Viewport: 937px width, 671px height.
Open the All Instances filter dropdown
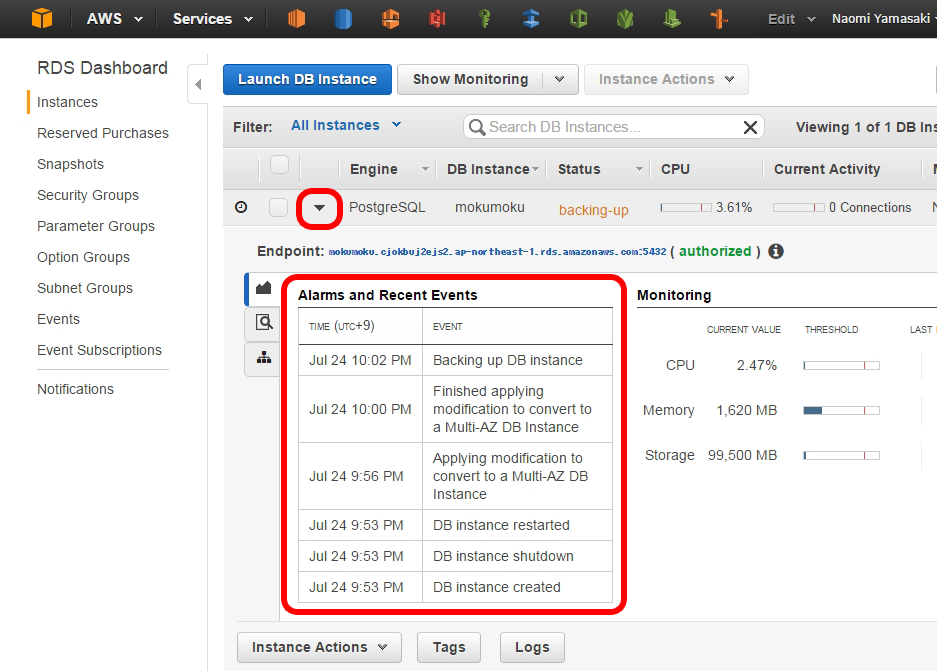tap(346, 125)
